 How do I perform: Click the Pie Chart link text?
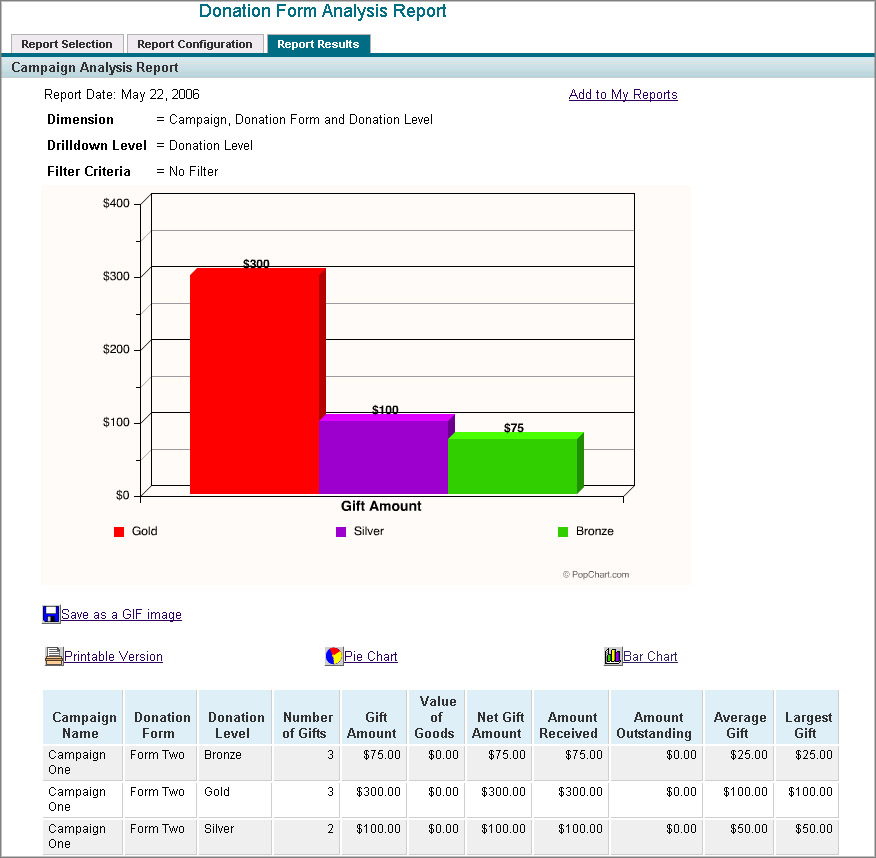tap(372, 656)
